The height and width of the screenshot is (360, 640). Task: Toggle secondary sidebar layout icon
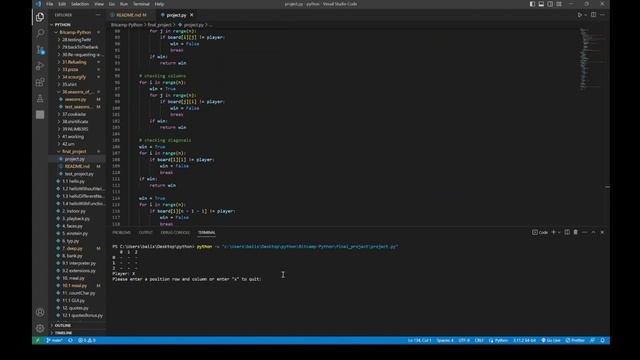click(550, 4)
